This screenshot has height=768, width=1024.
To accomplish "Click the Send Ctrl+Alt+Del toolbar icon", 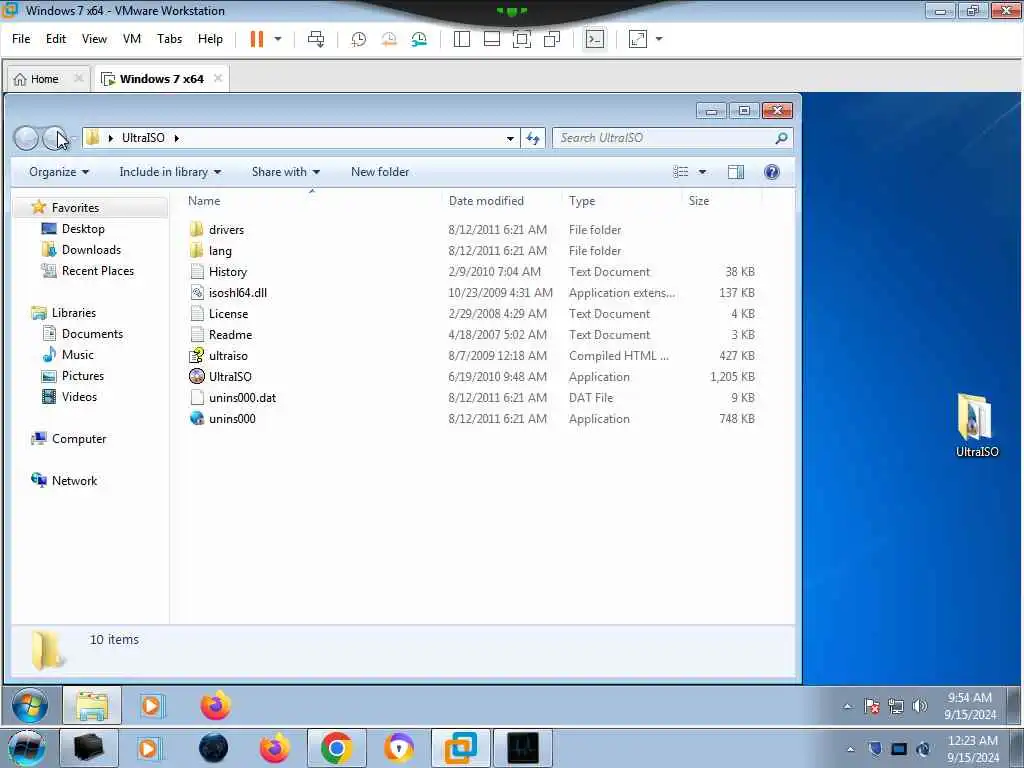I will pos(316,39).
